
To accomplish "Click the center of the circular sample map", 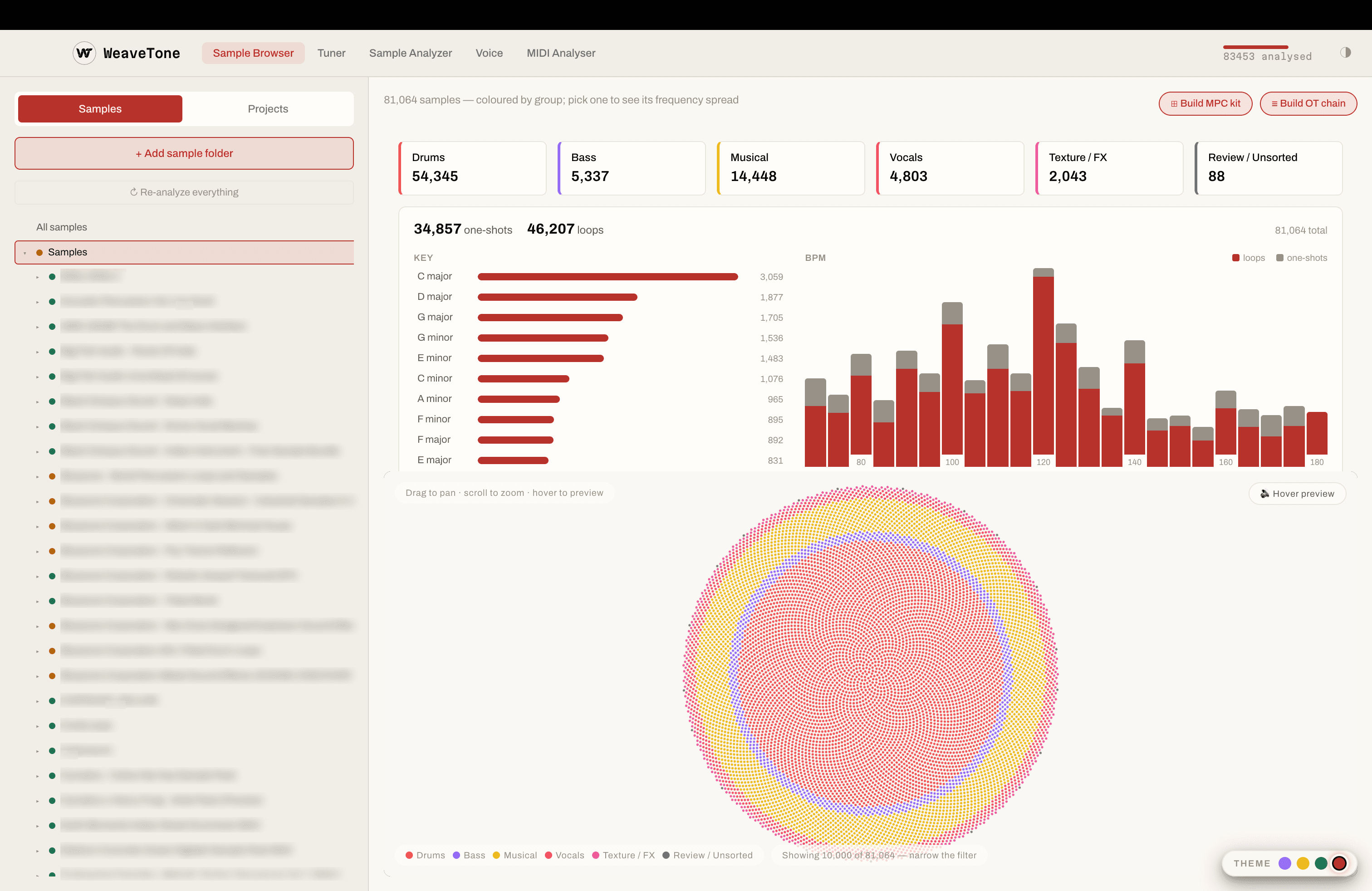I will tap(871, 673).
